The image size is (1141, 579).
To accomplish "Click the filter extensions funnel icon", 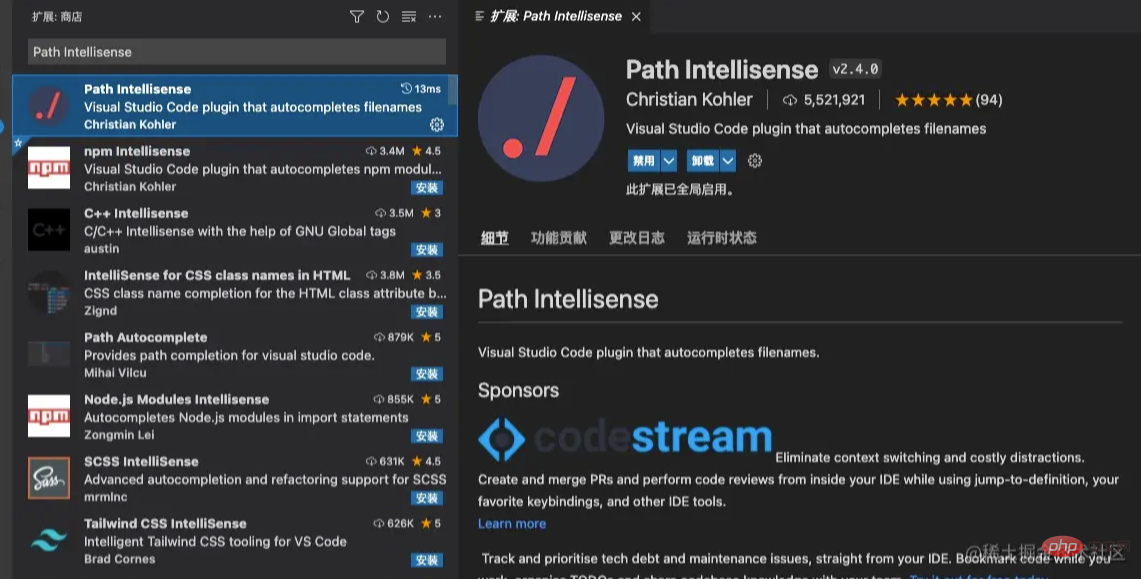I will tap(357, 17).
